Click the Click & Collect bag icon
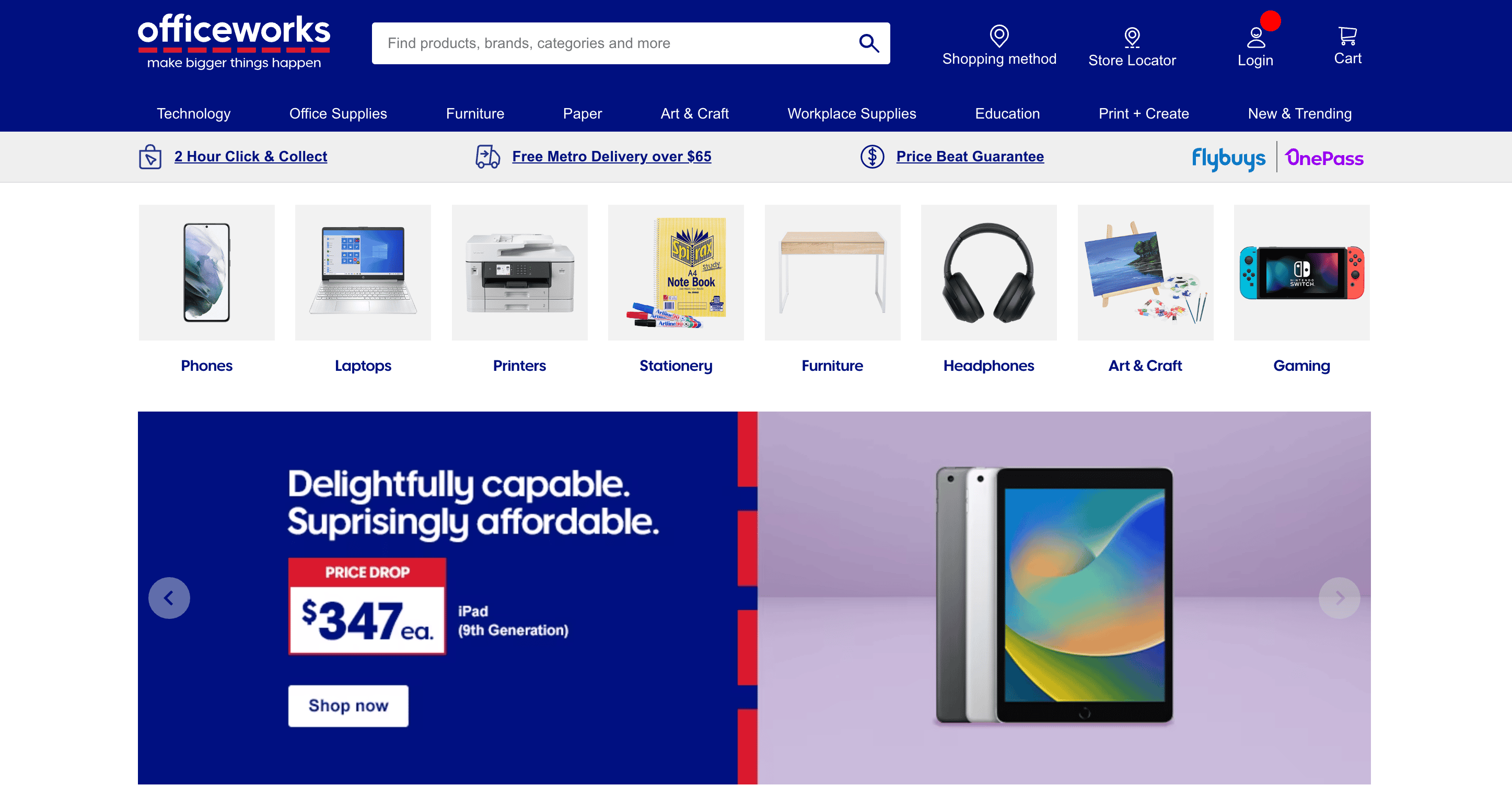The image size is (1512, 797). 150,157
